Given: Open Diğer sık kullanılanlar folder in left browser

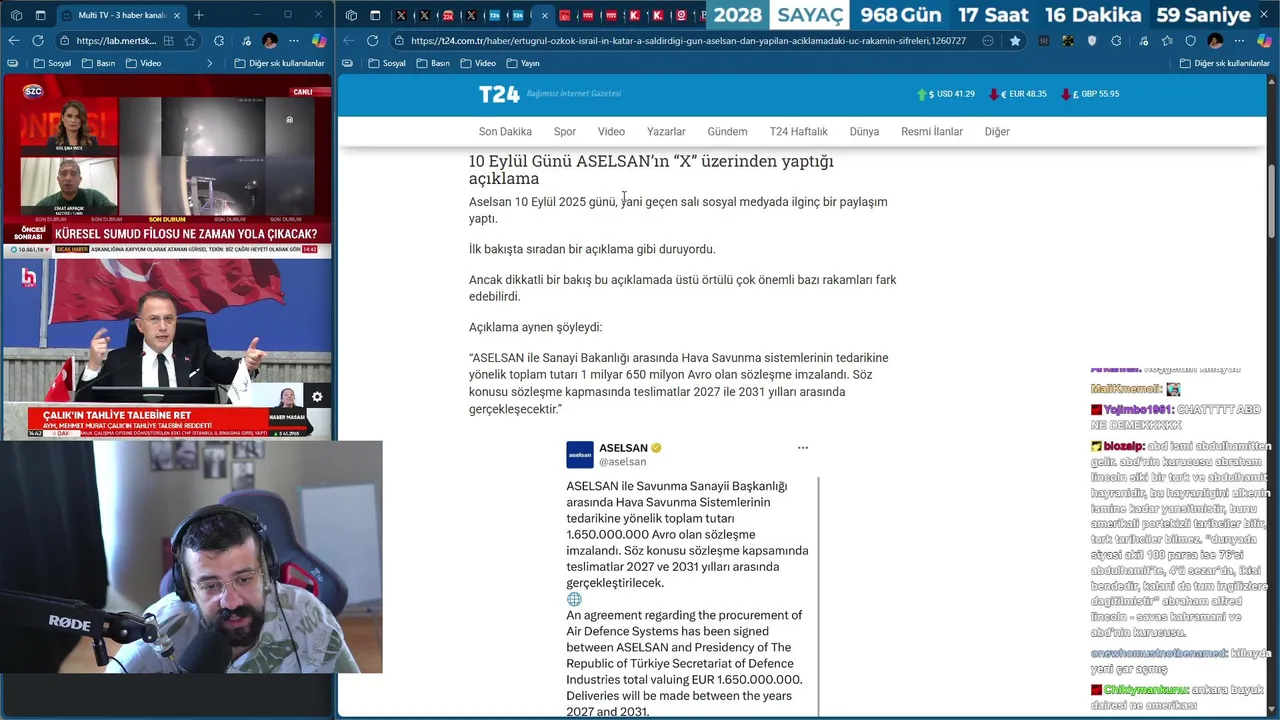Looking at the screenshot, I should [281, 63].
